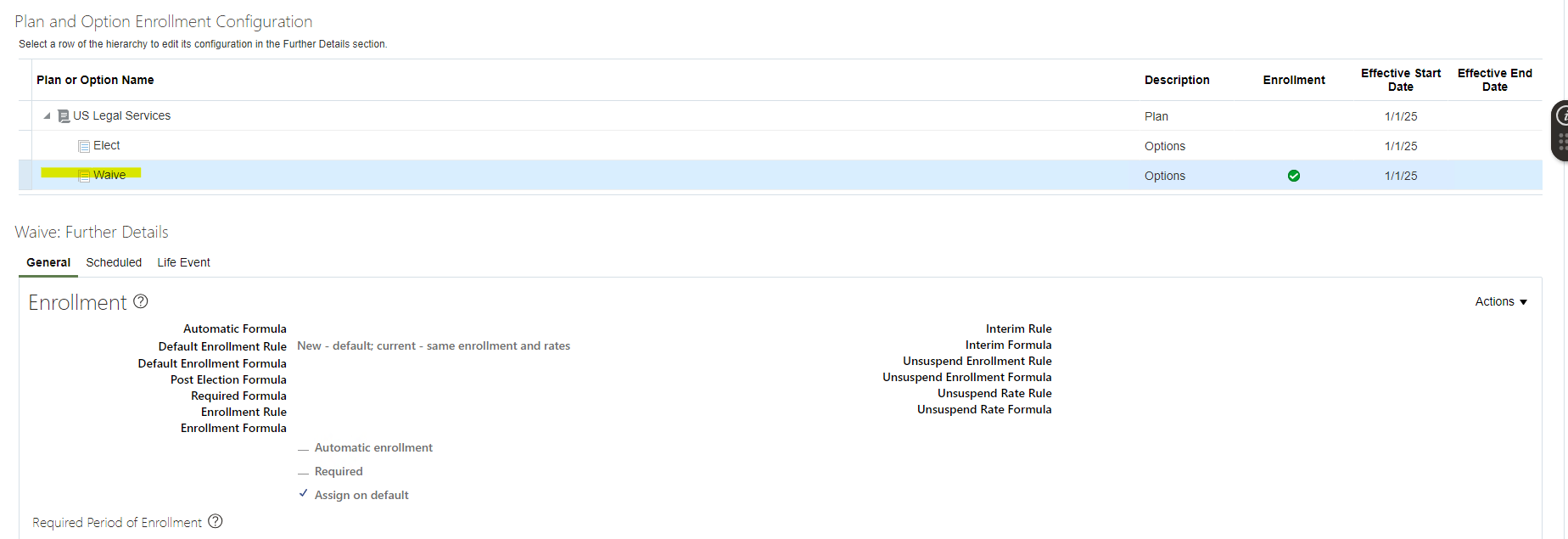1568x539 pixels.
Task: Open Required Period of Enrollment help icon
Action: point(216,521)
